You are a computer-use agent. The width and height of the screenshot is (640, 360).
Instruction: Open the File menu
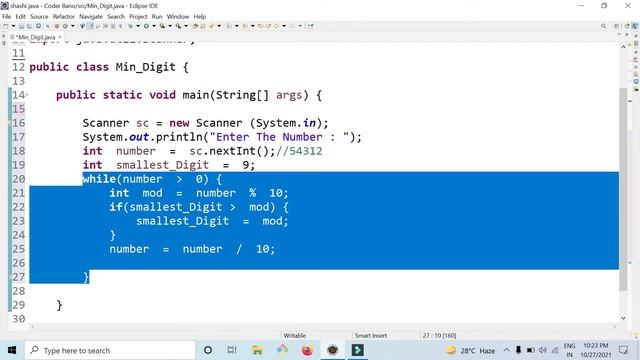(x=7, y=17)
